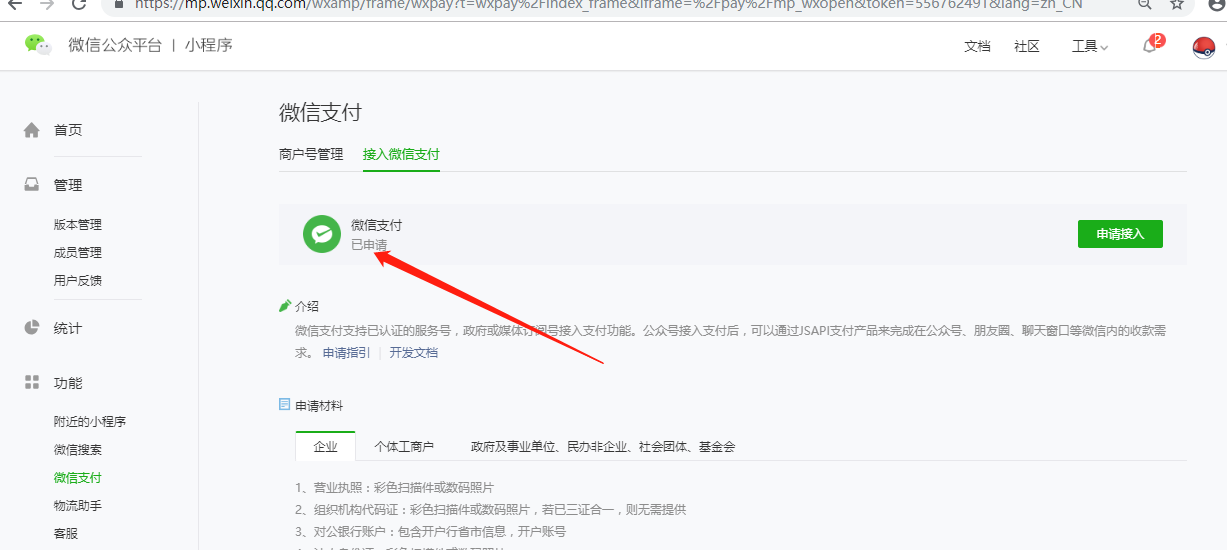Open the 开发文档 link
Viewport: 1227px width, 550px height.
point(414,353)
